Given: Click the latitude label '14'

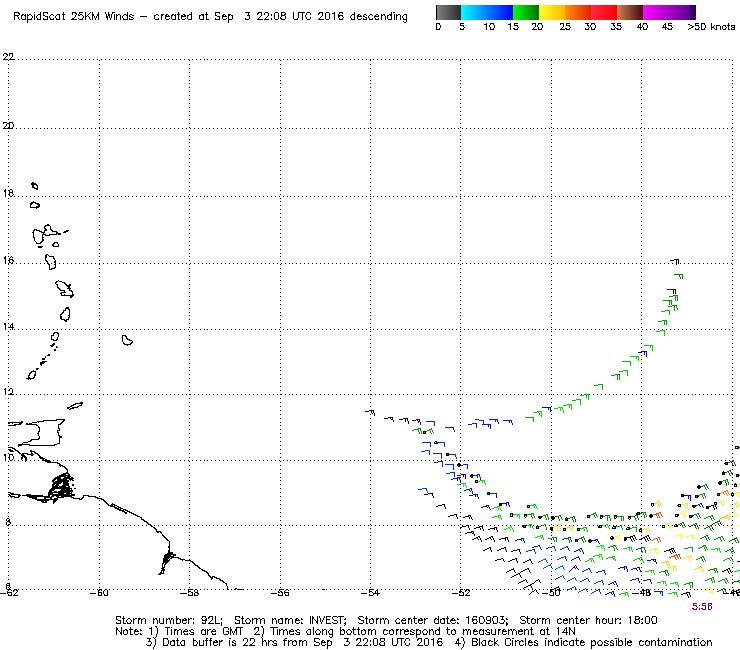Looking at the screenshot, I should (8, 327).
